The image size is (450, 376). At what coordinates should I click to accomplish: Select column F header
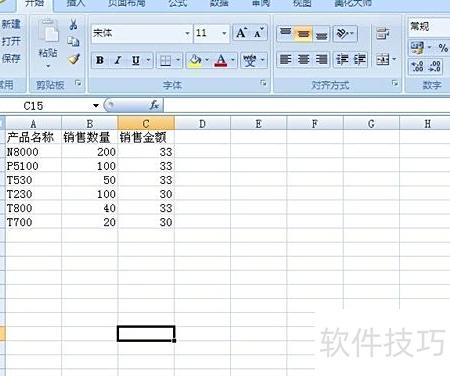click(315, 124)
